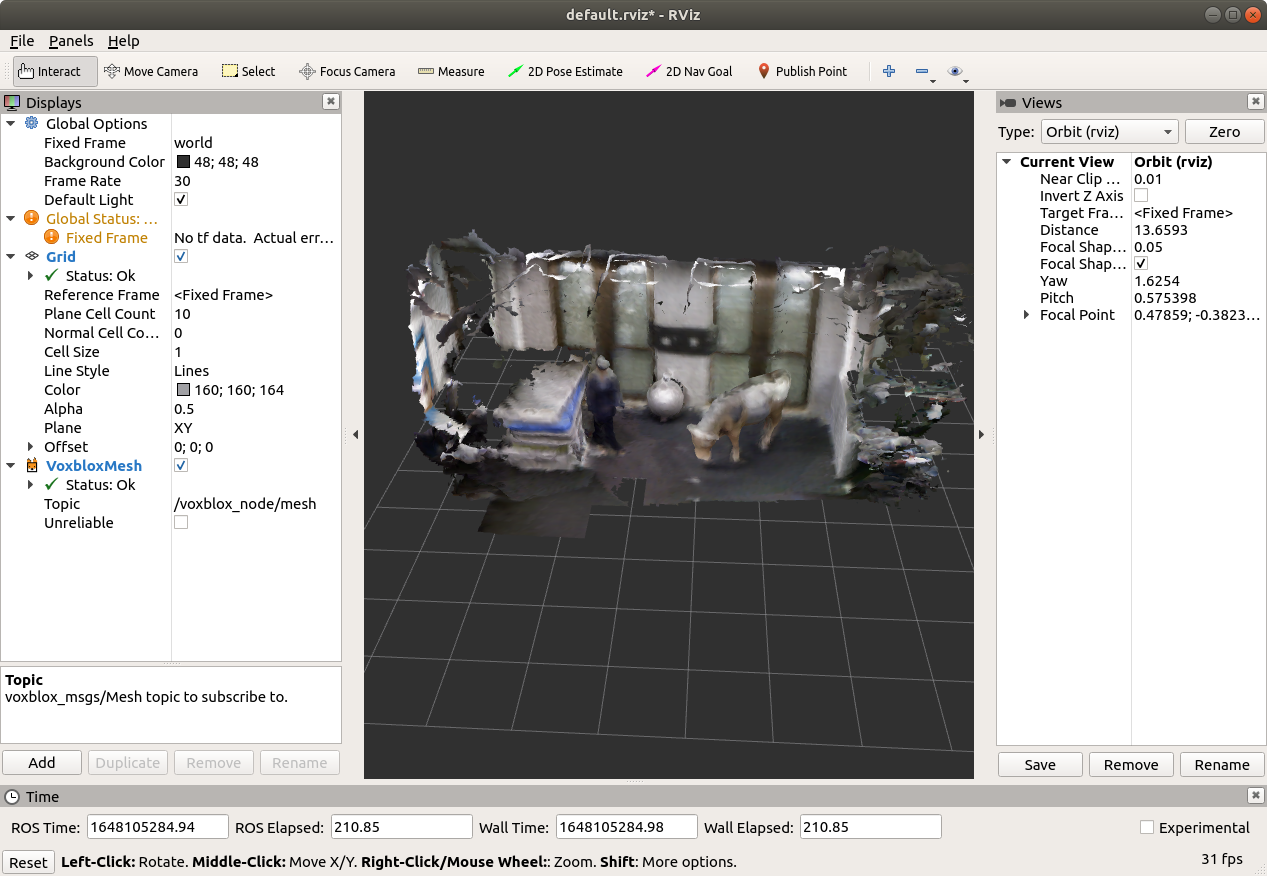Collapse the Current View tree
This screenshot has width=1267, height=876.
1007,161
